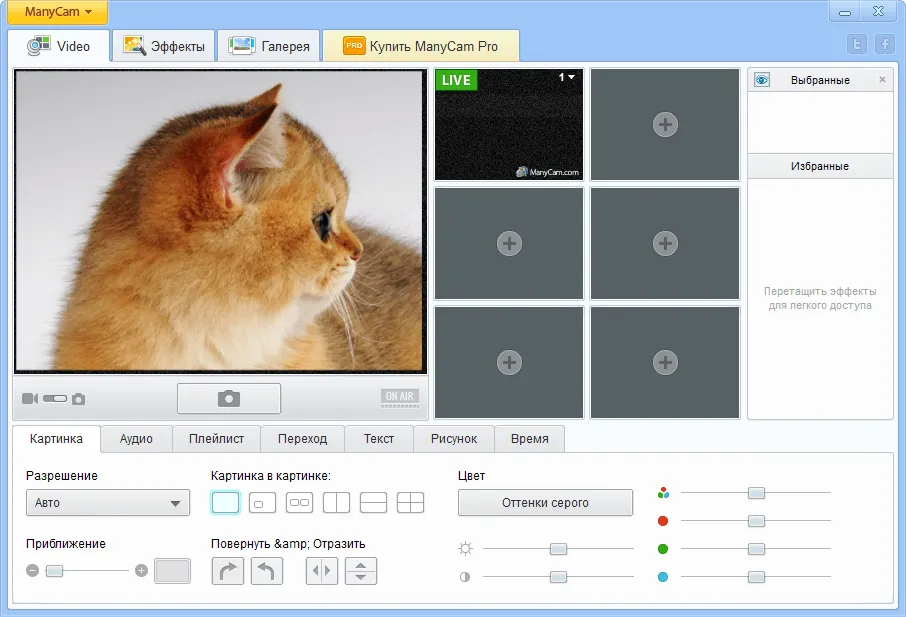Toggle the eye icon beside Выбранные
906x617 pixels.
(762, 80)
